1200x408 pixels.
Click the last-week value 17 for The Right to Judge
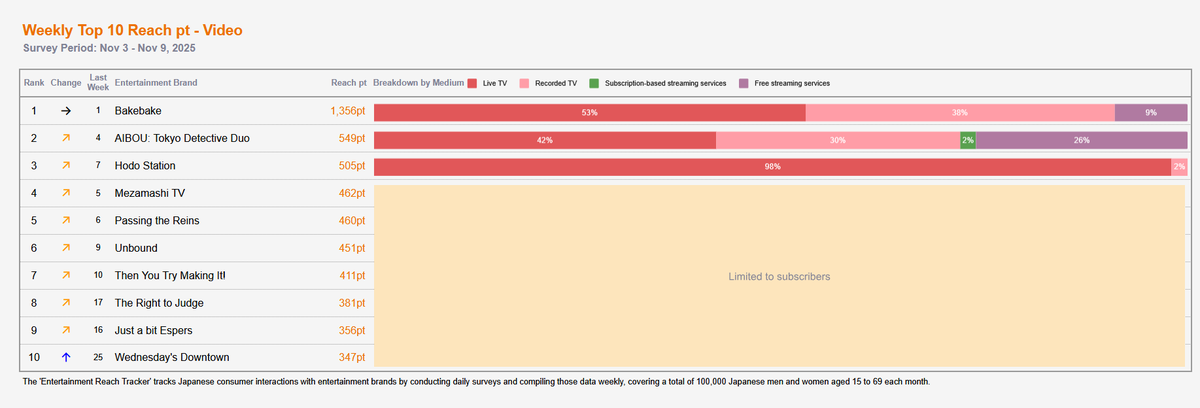98,303
